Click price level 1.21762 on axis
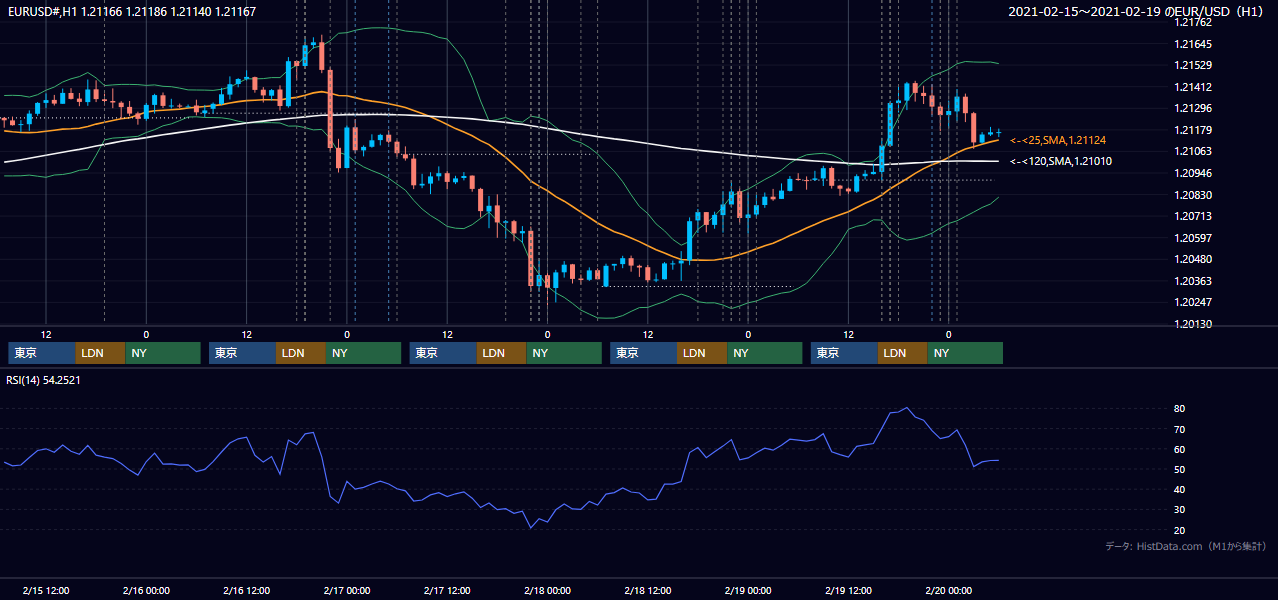1278x600 pixels. (1194, 23)
